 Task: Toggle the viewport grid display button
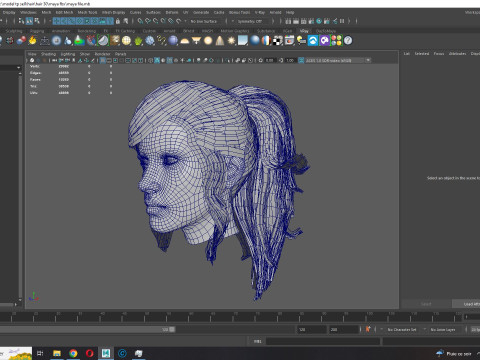pos(103,60)
